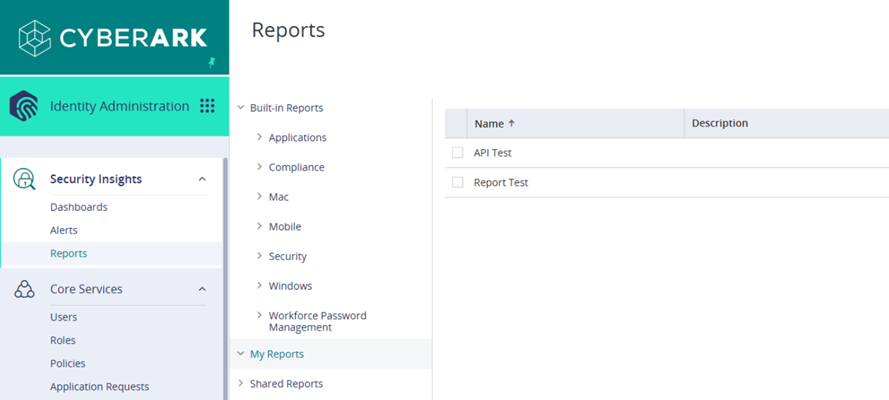This screenshot has width=889, height=400.
Task: Select the Compliance reports folder
Action: pyautogui.click(x=297, y=167)
